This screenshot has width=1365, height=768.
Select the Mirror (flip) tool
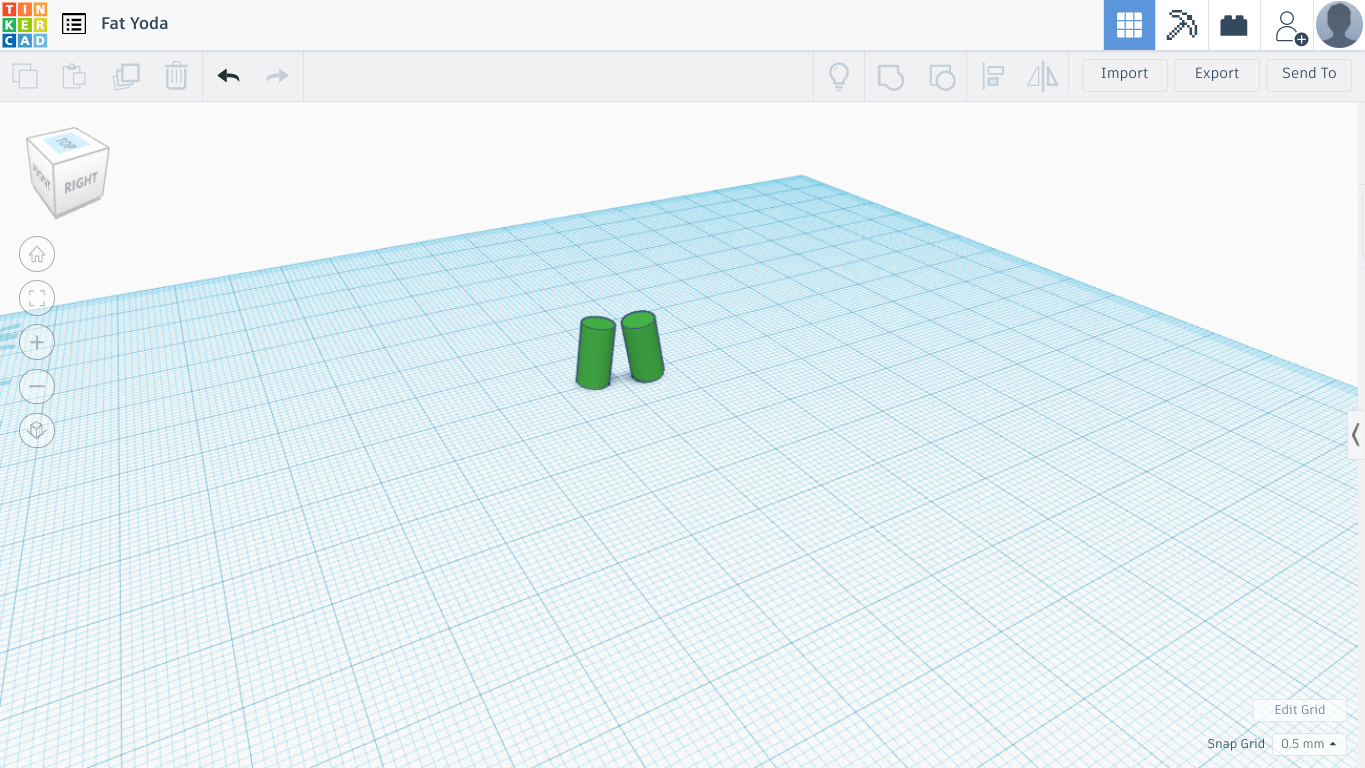(x=1042, y=75)
